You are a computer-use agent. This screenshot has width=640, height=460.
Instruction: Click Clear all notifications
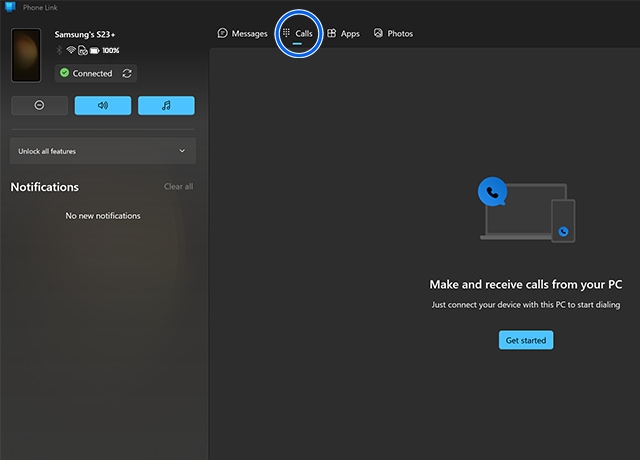pyautogui.click(x=178, y=187)
